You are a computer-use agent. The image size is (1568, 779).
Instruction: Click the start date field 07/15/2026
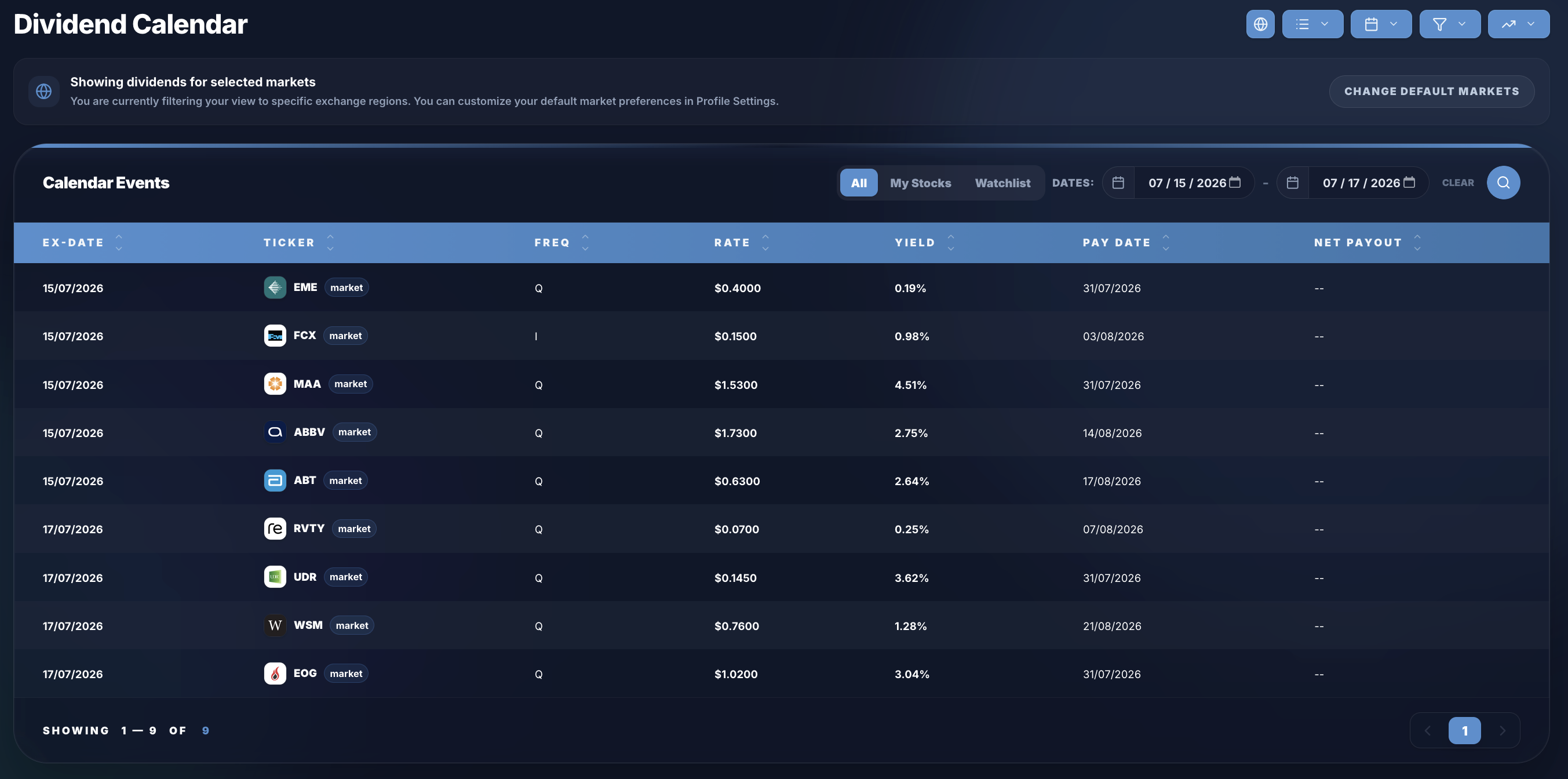(1187, 183)
